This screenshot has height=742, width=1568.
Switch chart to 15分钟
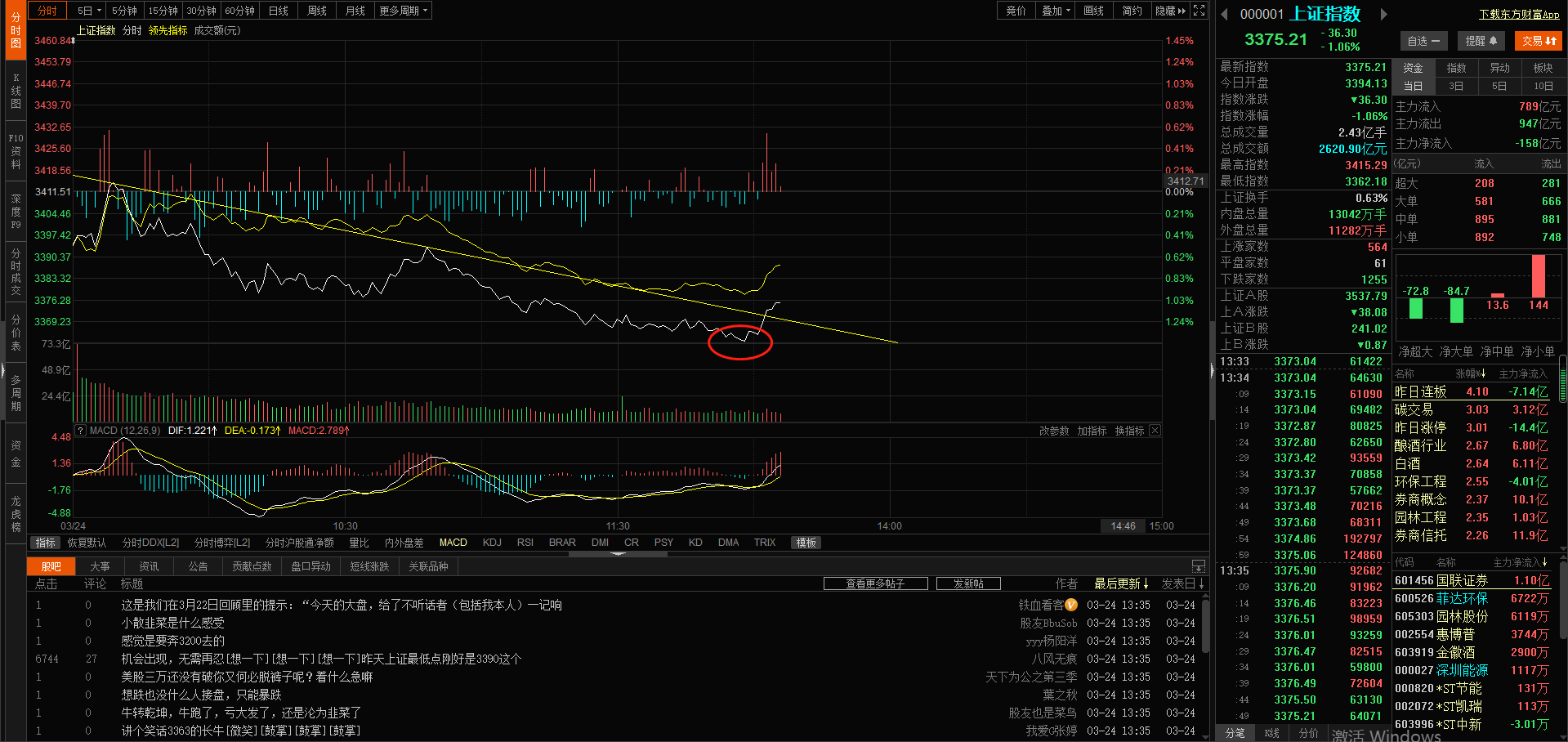(x=163, y=11)
